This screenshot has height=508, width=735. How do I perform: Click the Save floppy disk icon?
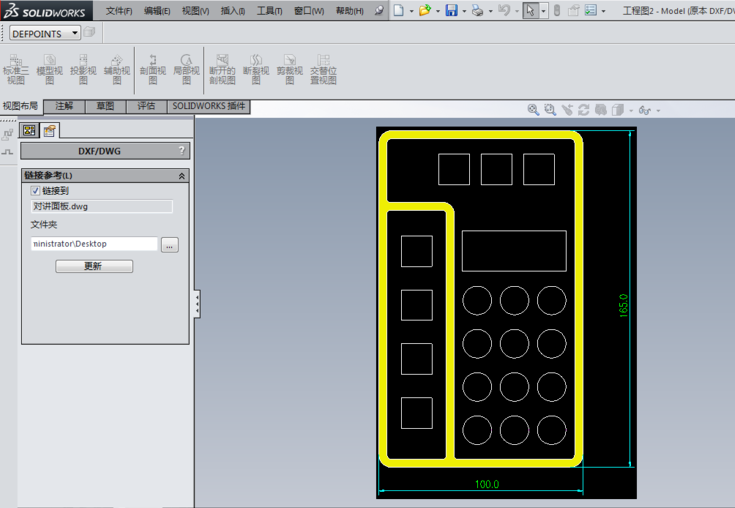click(451, 11)
